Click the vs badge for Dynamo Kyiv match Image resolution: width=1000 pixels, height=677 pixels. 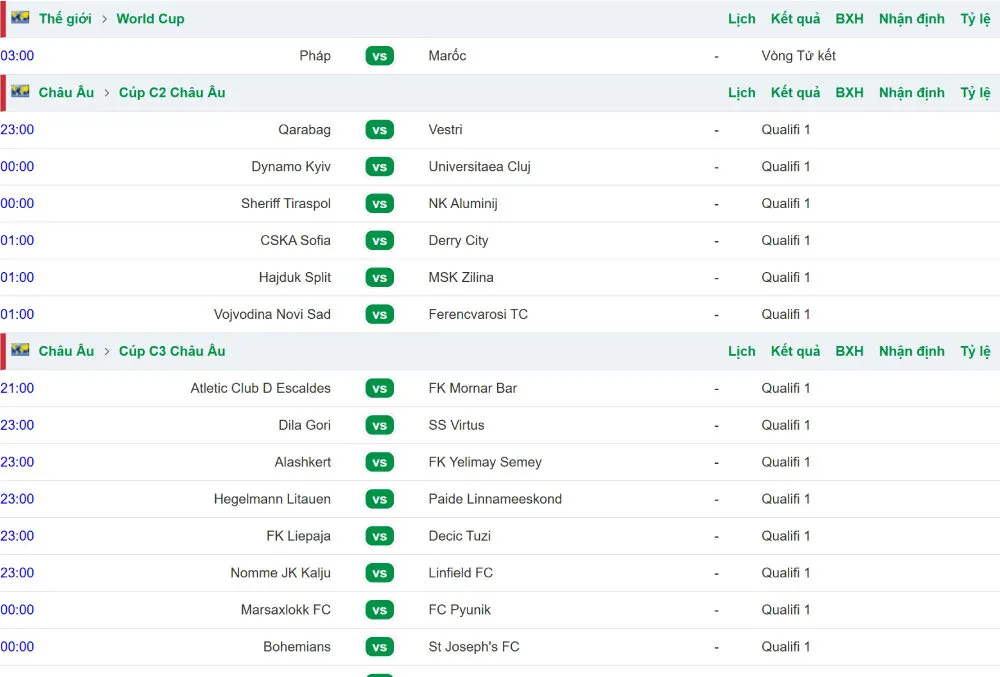pos(379,167)
